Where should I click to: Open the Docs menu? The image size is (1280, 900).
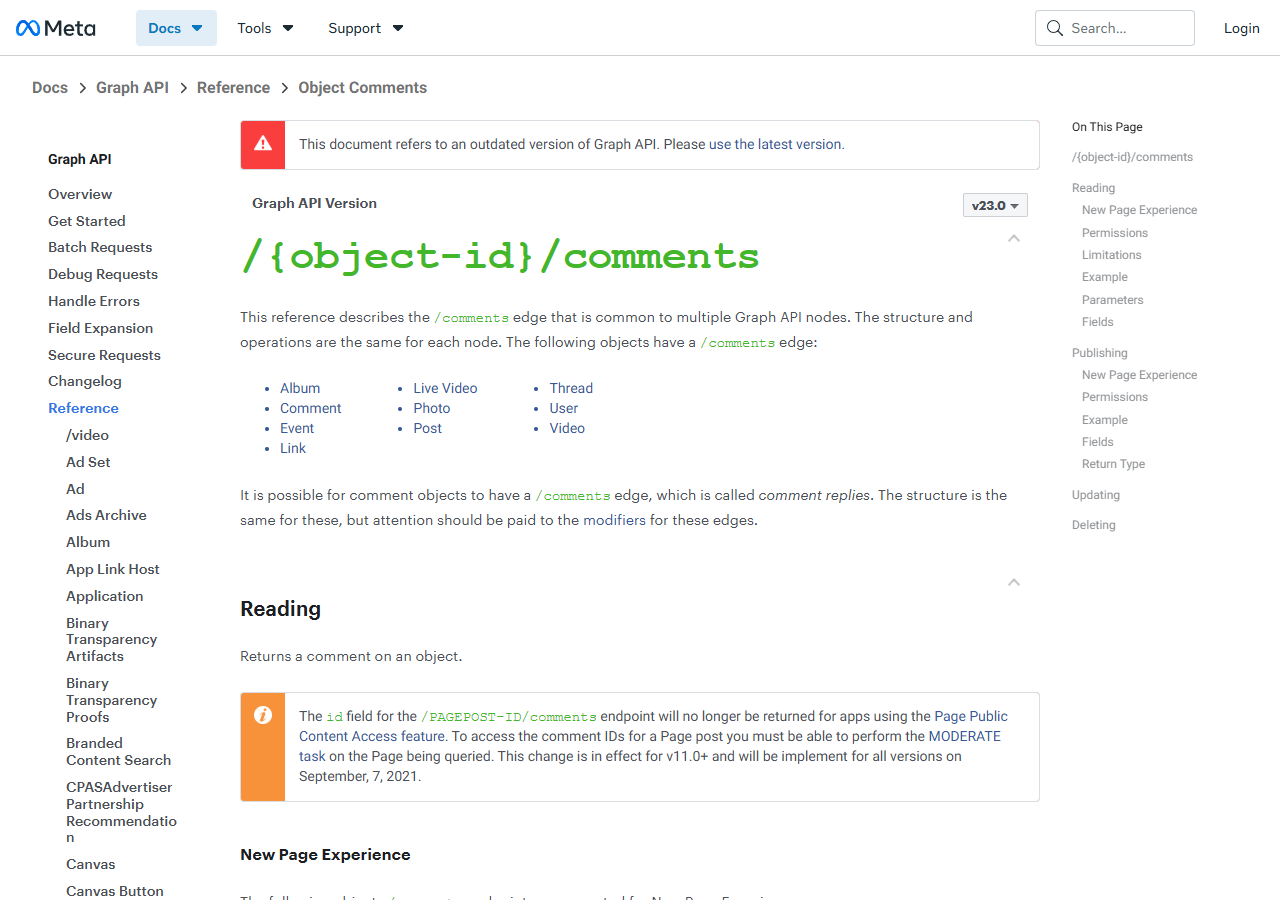176,28
